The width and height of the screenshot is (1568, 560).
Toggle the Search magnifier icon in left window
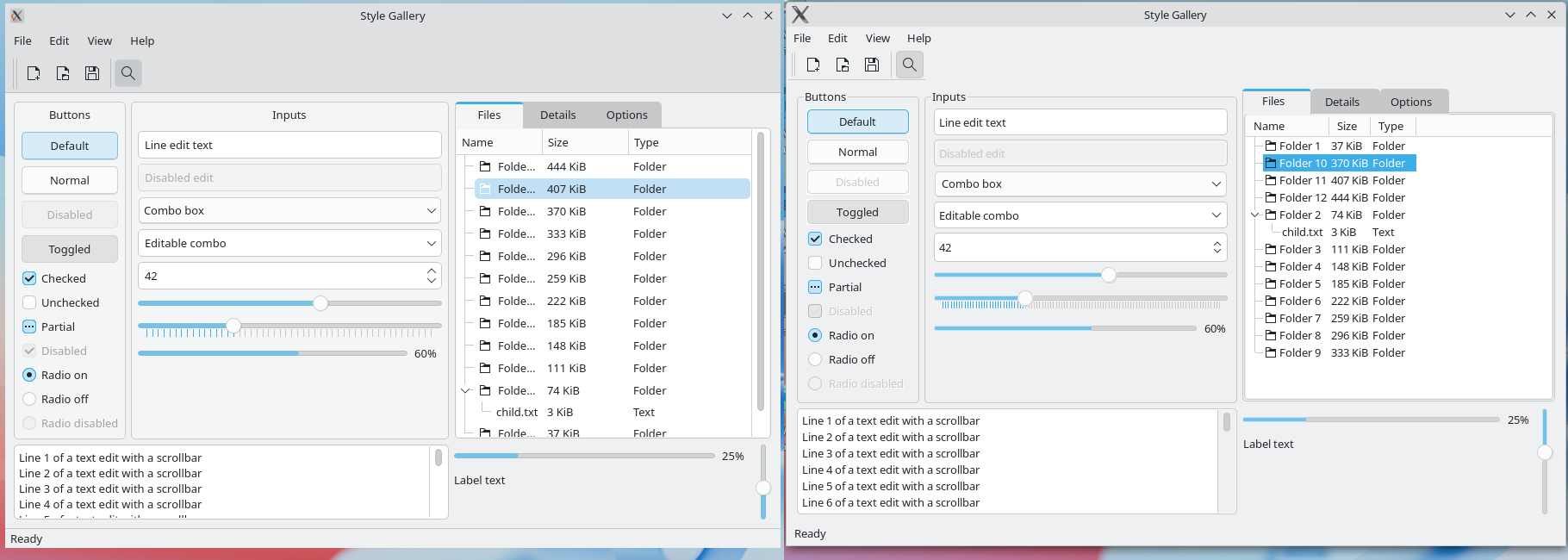(128, 73)
